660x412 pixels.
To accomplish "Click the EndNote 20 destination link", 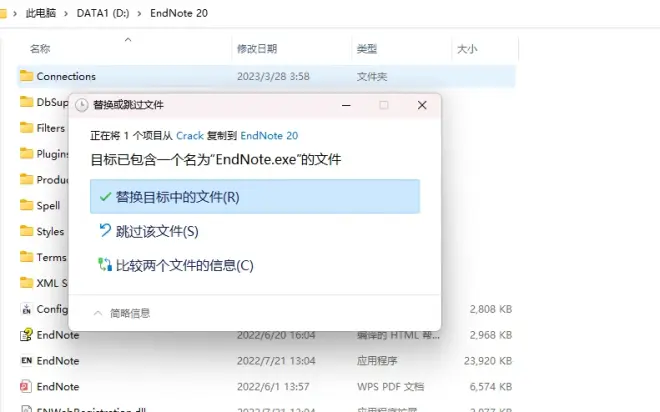I will [269, 136].
